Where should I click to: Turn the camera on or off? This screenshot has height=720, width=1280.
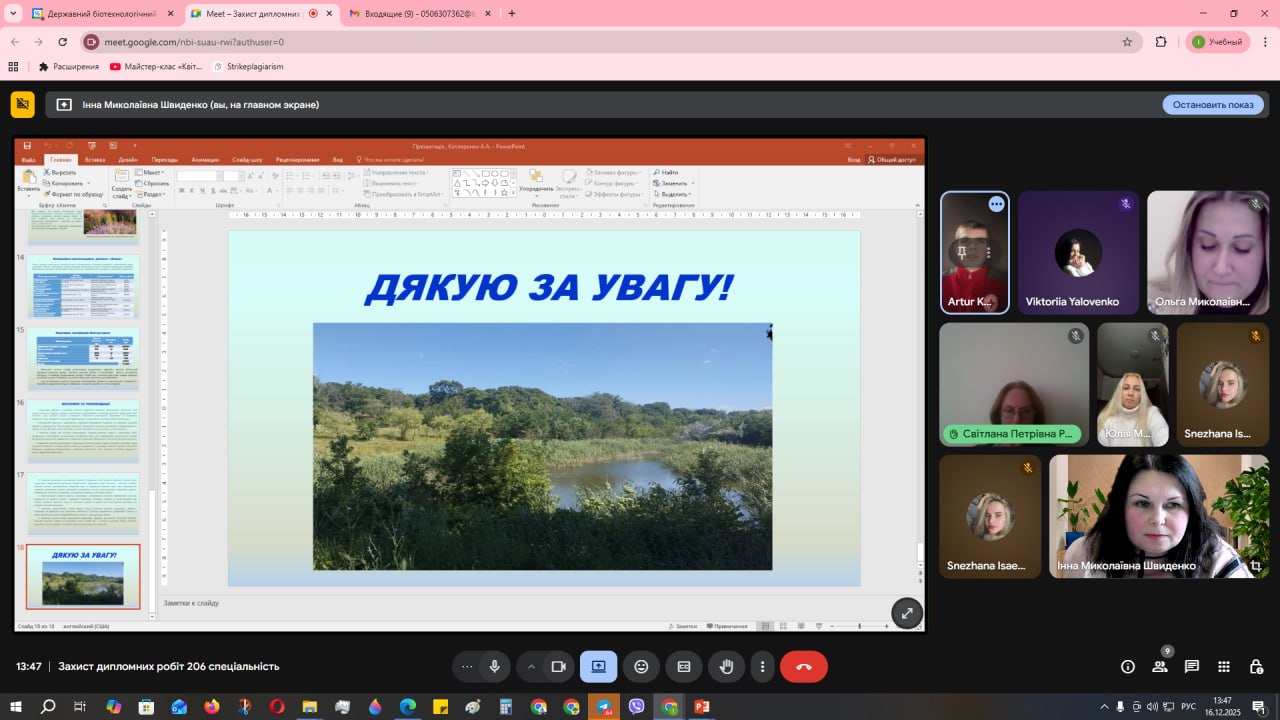559,666
